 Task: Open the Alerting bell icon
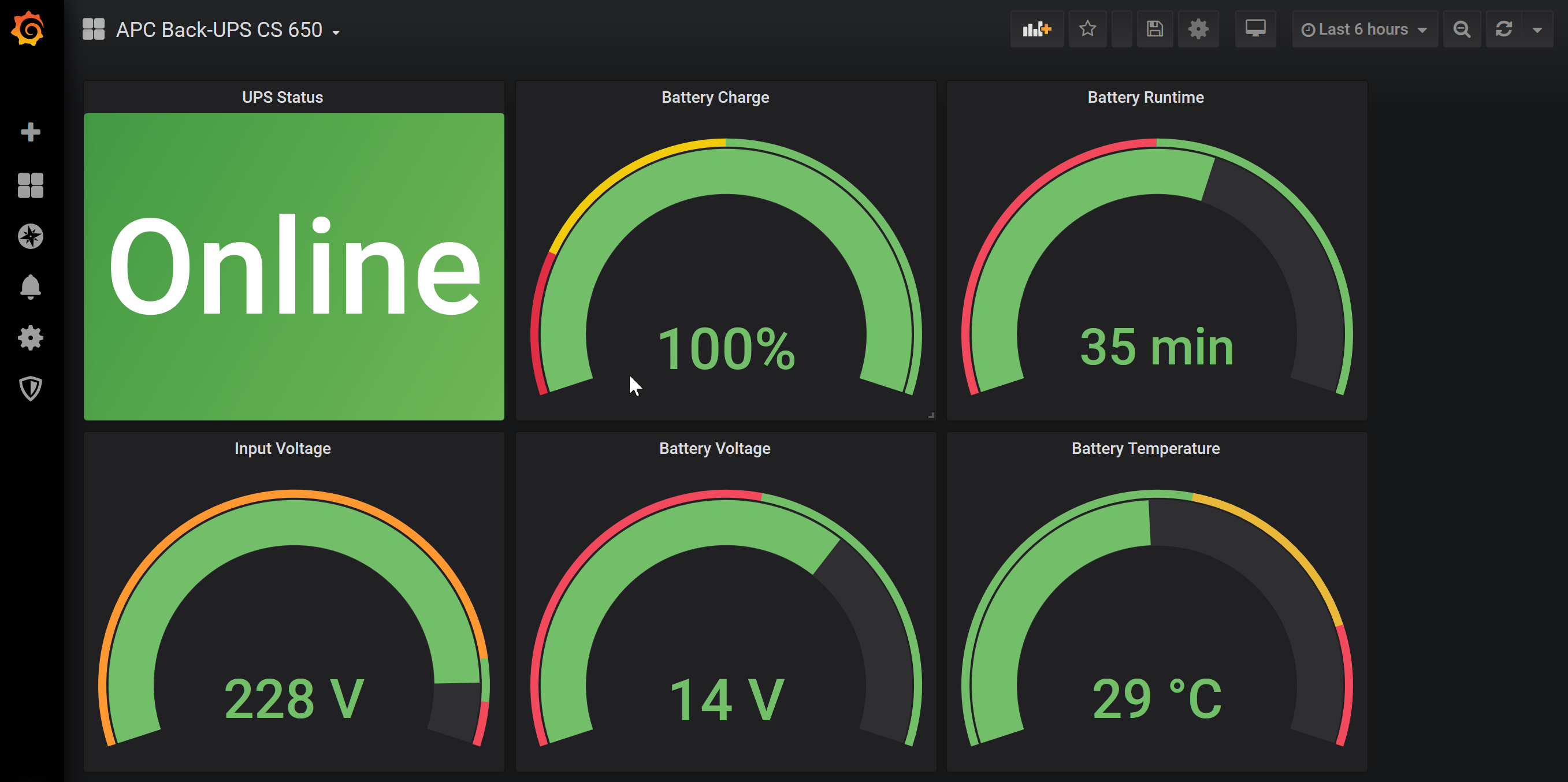pyautogui.click(x=31, y=286)
